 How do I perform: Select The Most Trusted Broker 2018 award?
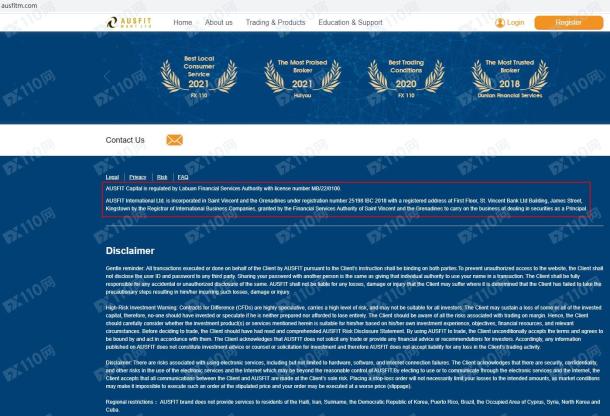[510, 78]
